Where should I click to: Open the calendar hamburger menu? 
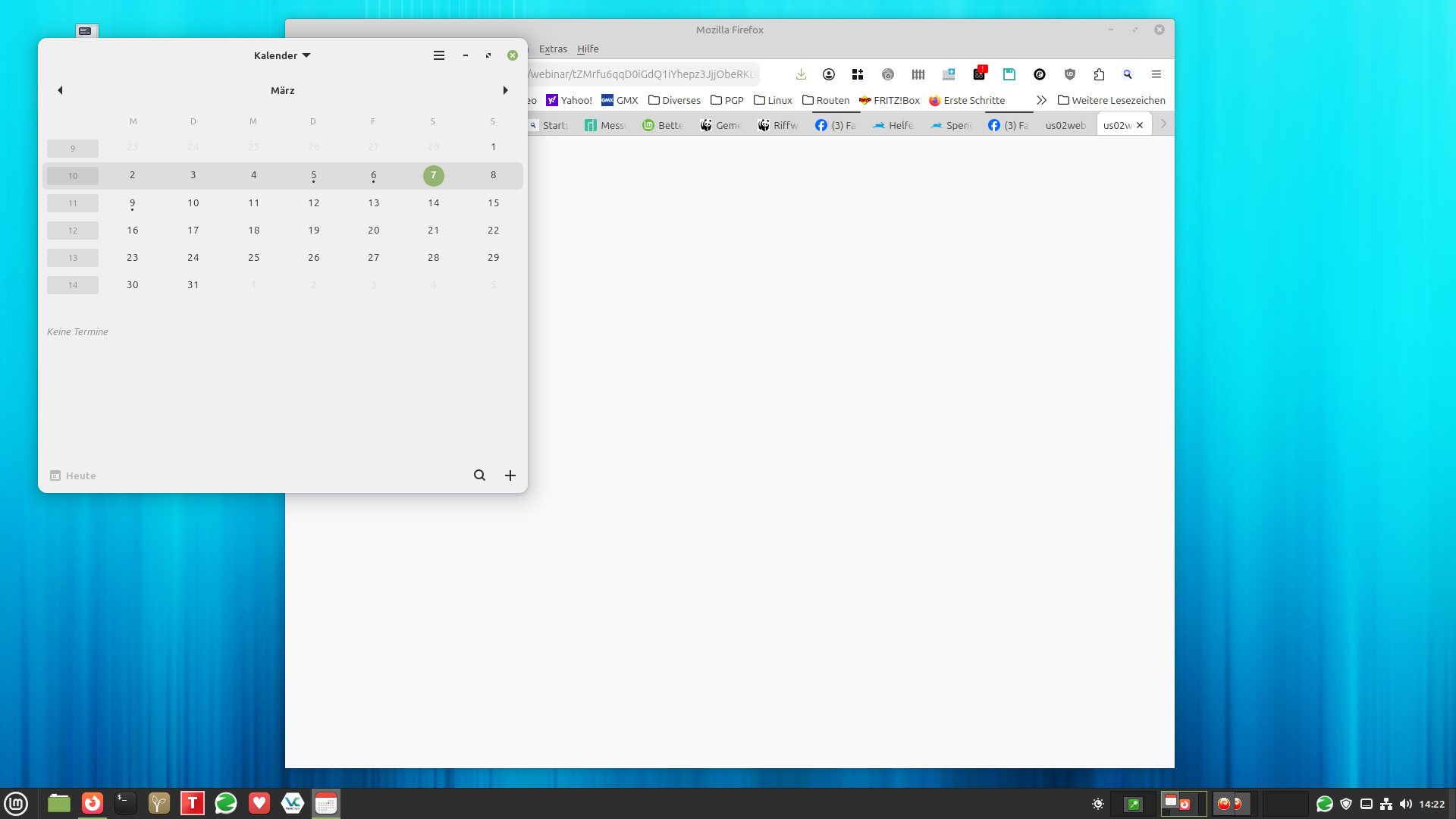(438, 55)
